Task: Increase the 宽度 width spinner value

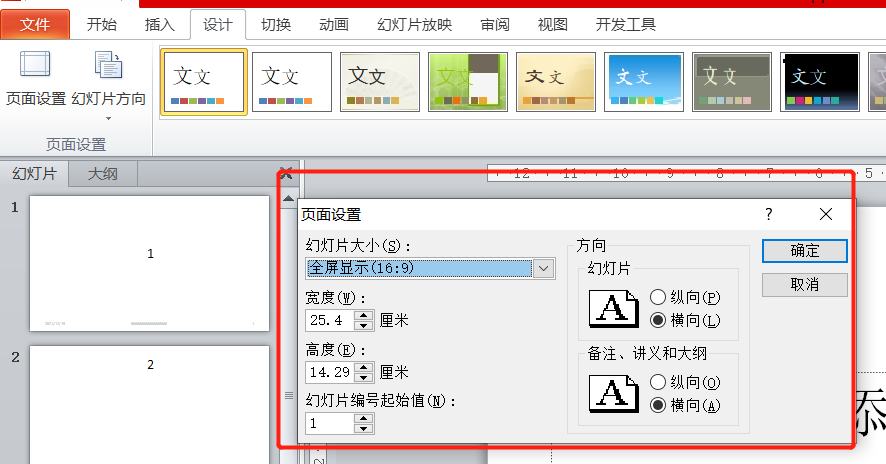Action: [x=364, y=315]
